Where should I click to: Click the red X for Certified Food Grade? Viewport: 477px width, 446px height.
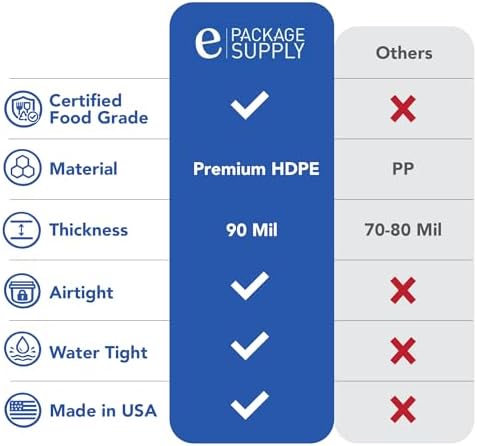[x=403, y=109]
